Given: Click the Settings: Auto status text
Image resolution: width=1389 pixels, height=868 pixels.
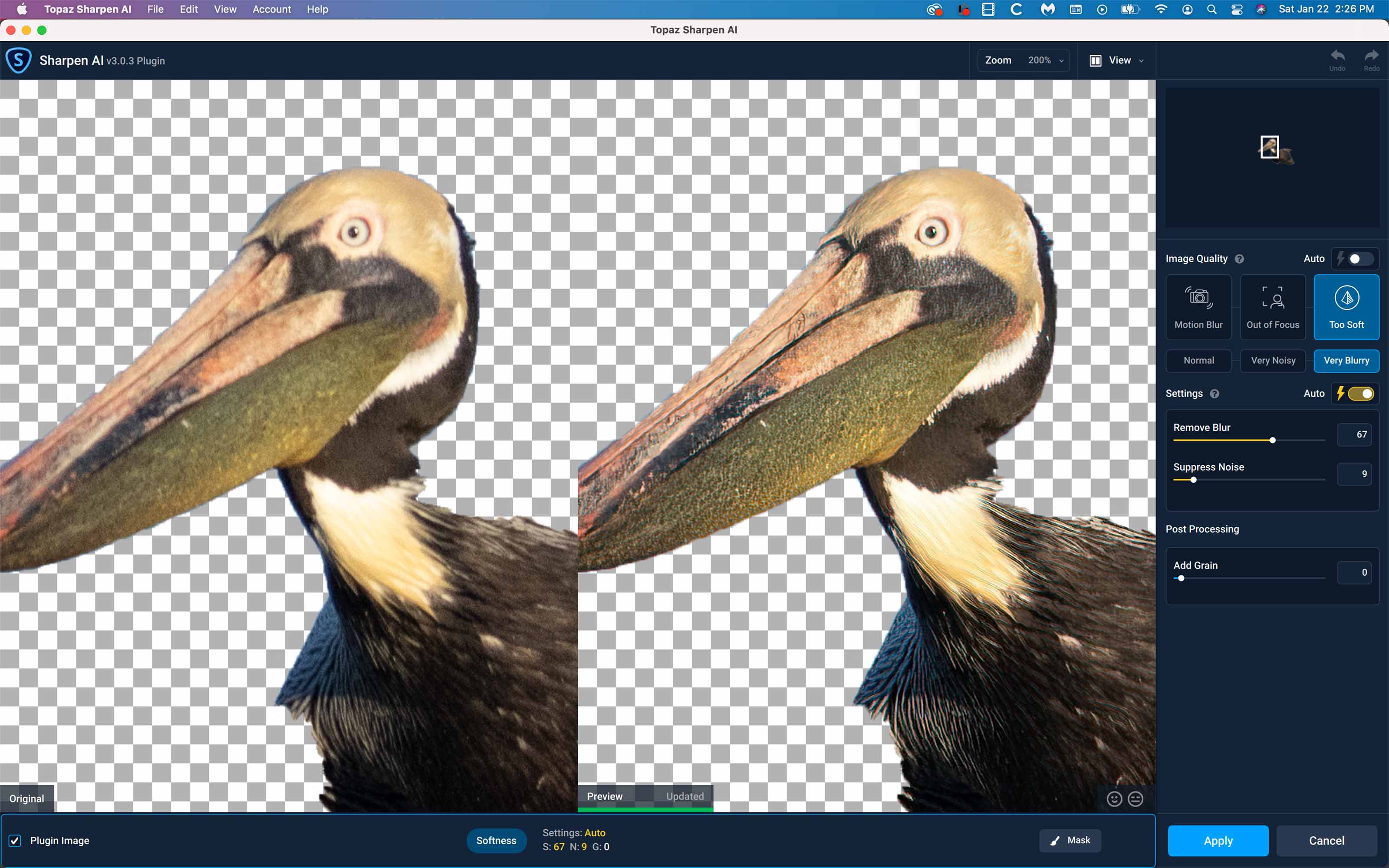Looking at the screenshot, I should [x=573, y=833].
